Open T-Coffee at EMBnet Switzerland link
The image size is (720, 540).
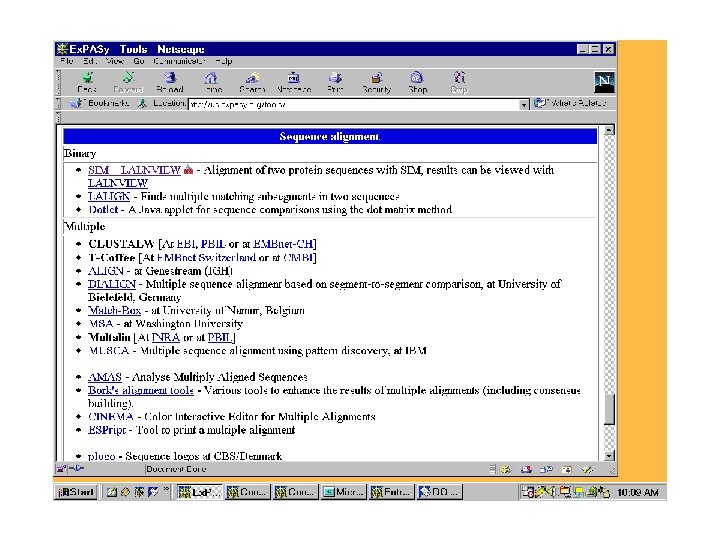(206, 258)
